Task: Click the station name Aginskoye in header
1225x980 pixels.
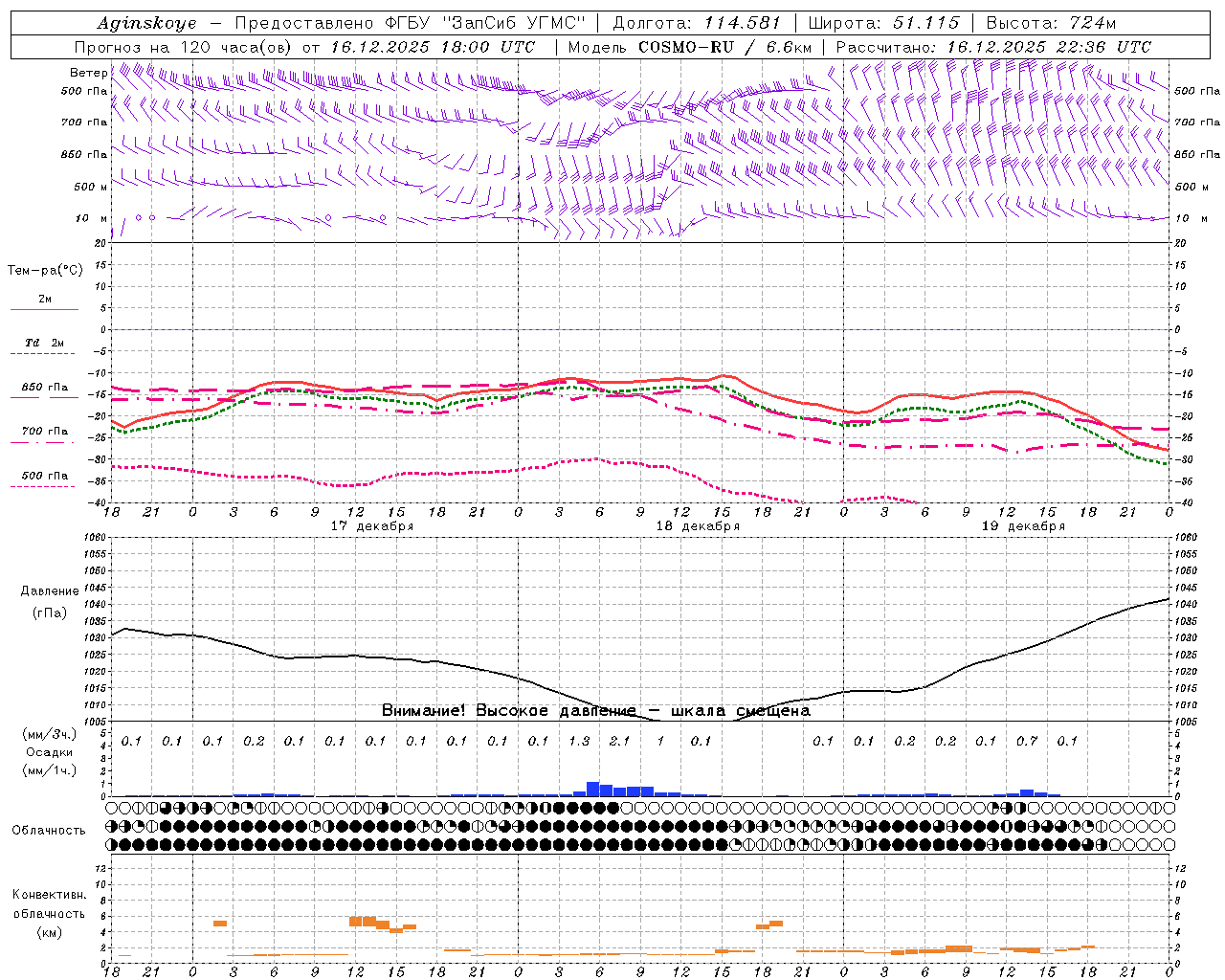Action: [x=146, y=23]
